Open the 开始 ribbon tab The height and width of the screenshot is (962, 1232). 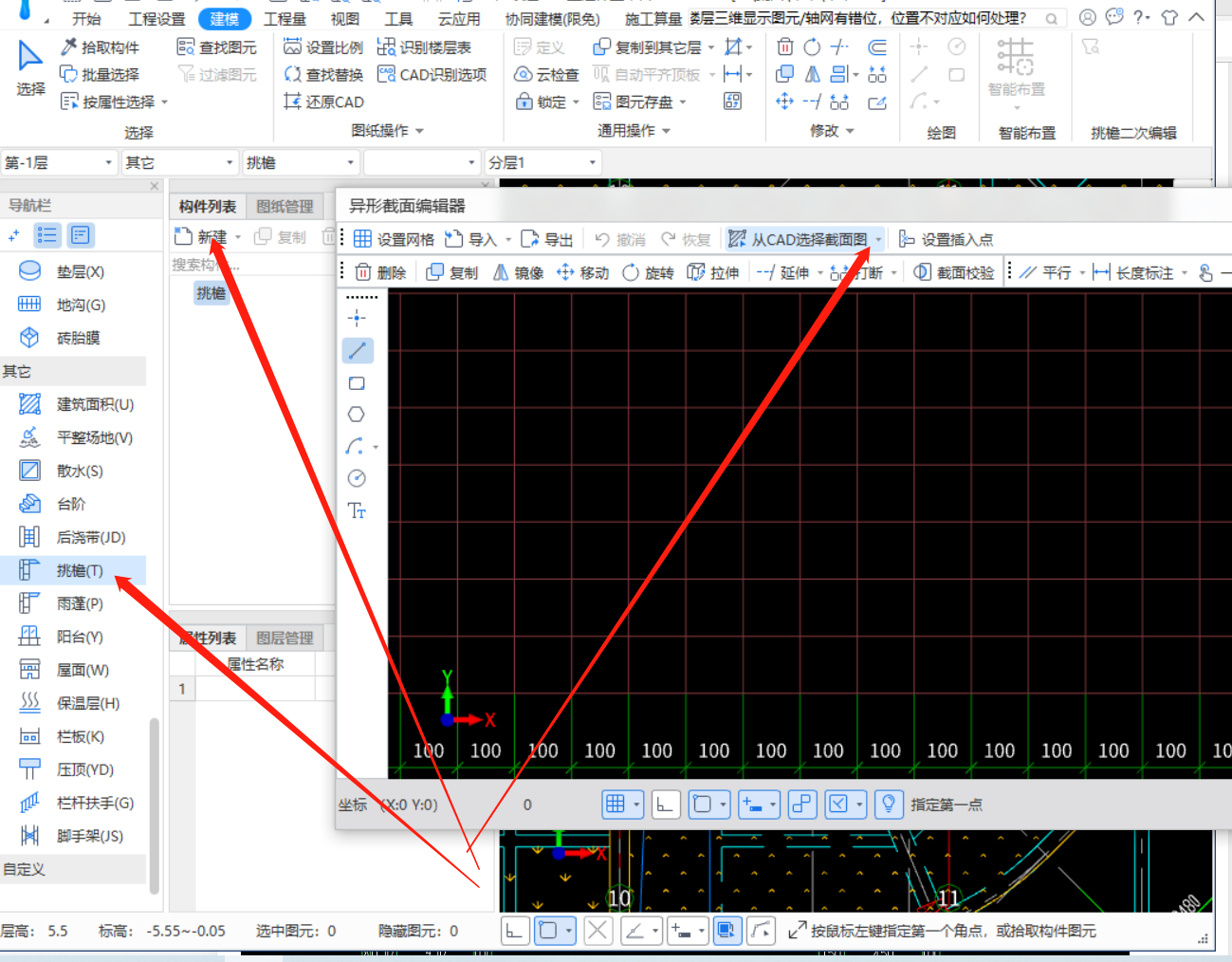[86, 19]
